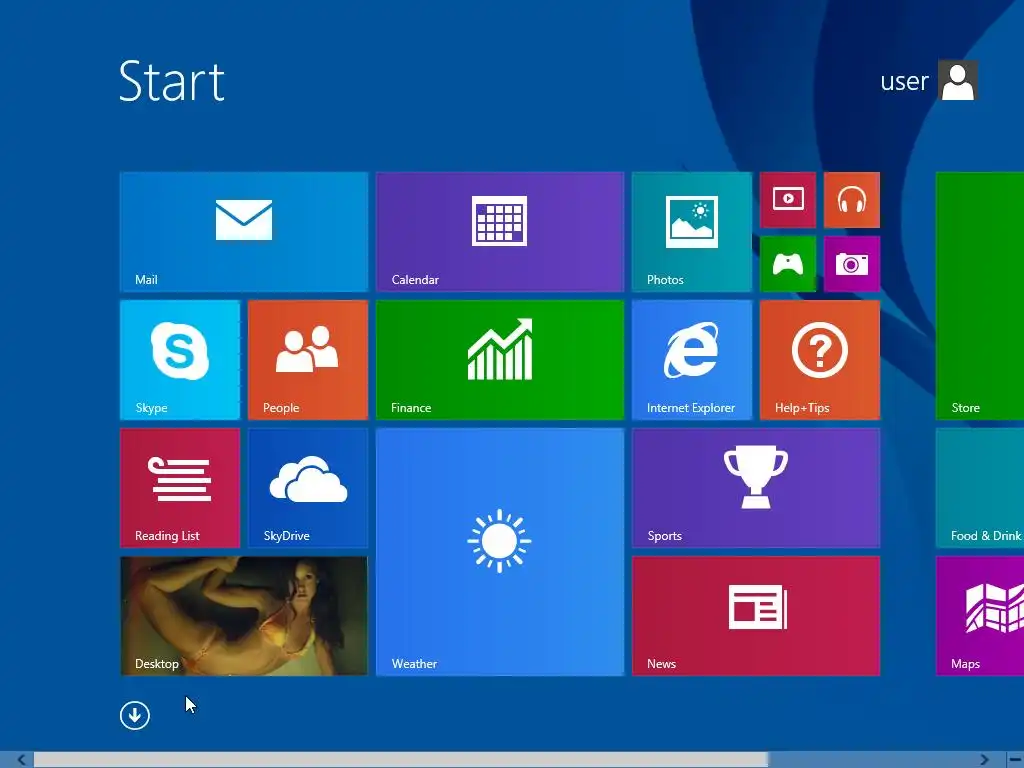Viewport: 1024px width, 768px height.
Task: Click the Start heading text
Action: [172, 81]
